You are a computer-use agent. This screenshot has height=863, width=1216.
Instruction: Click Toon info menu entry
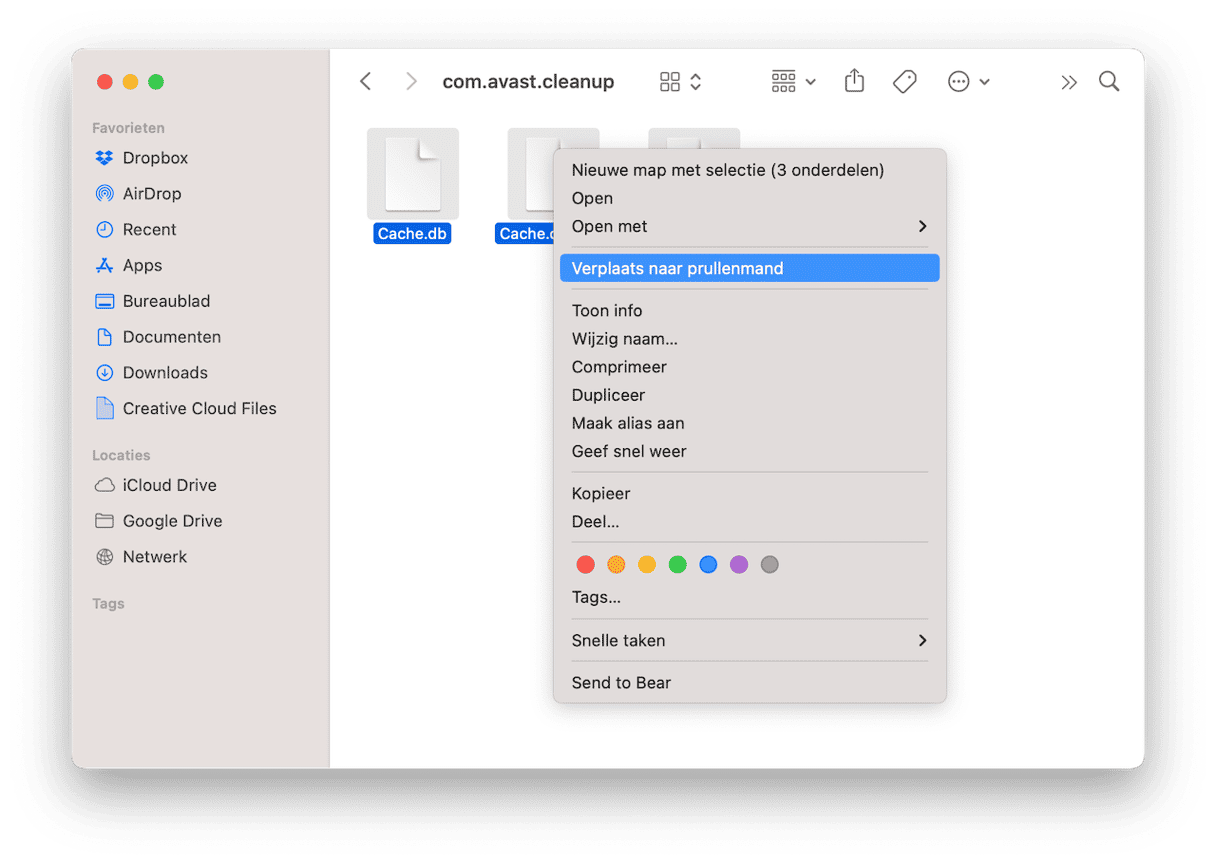coord(607,311)
